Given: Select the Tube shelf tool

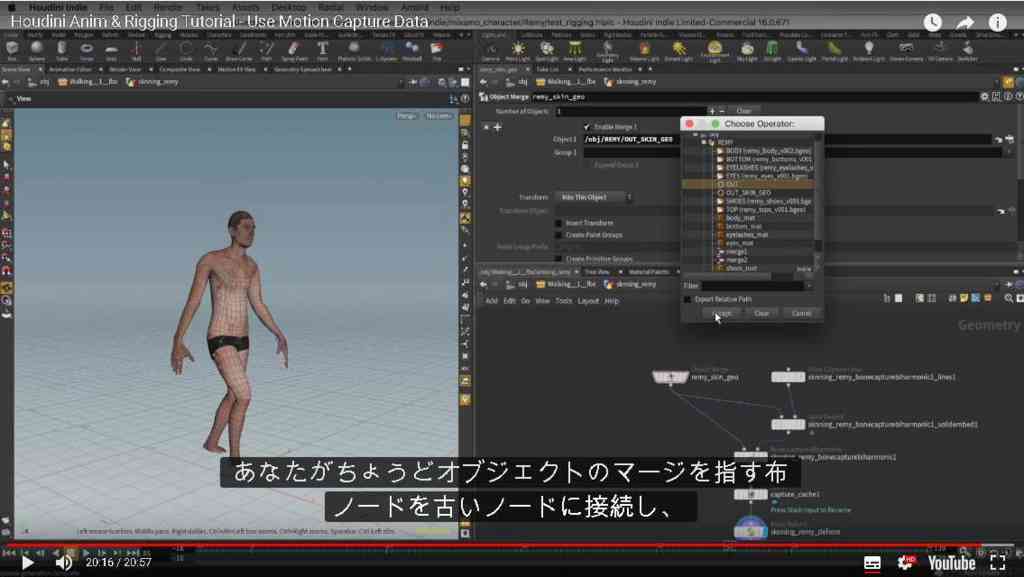Looking at the screenshot, I should coord(61,50).
